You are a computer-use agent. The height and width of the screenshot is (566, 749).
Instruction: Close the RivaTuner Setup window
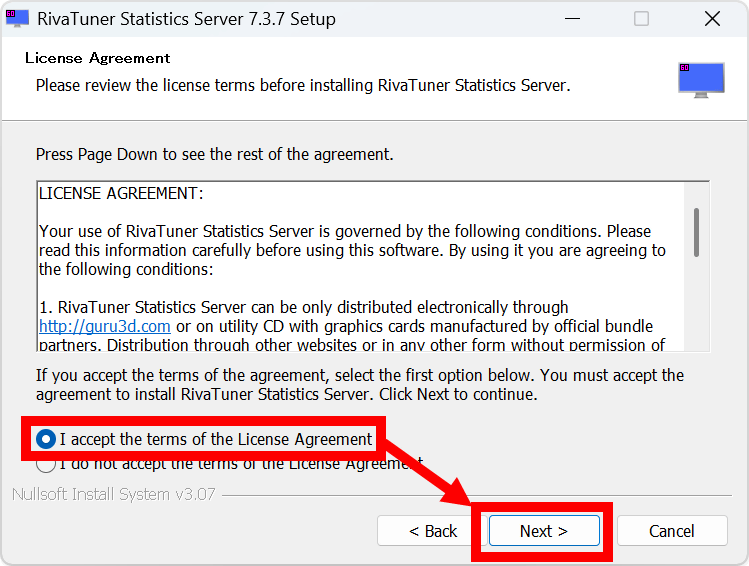tap(712, 19)
